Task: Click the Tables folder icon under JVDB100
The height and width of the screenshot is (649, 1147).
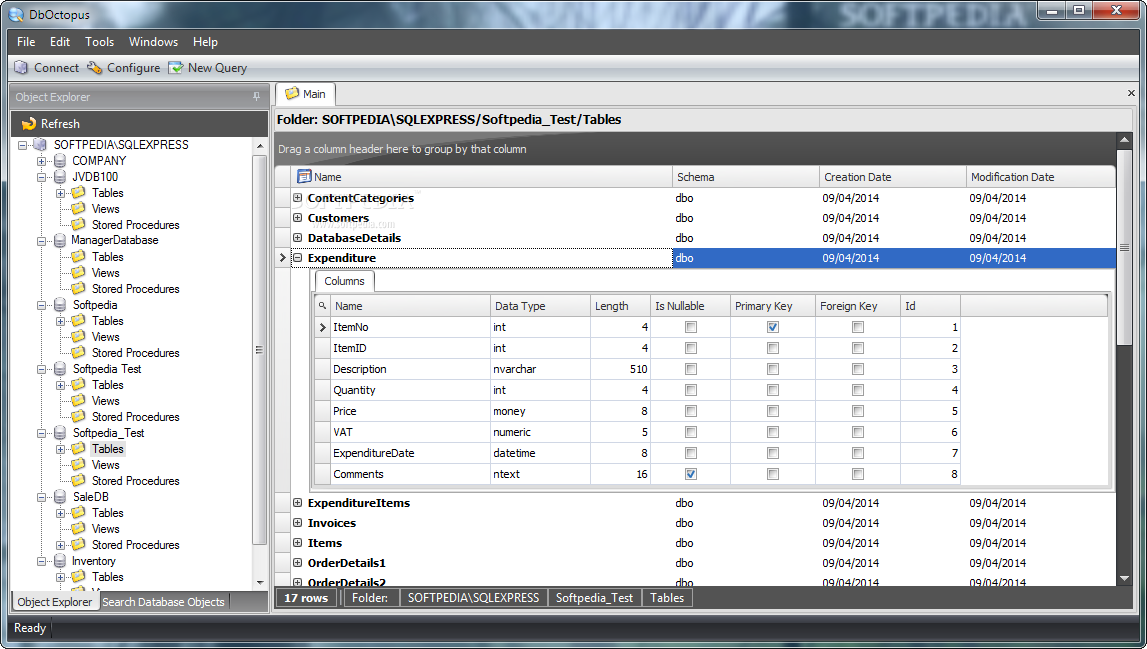Action: [x=78, y=192]
